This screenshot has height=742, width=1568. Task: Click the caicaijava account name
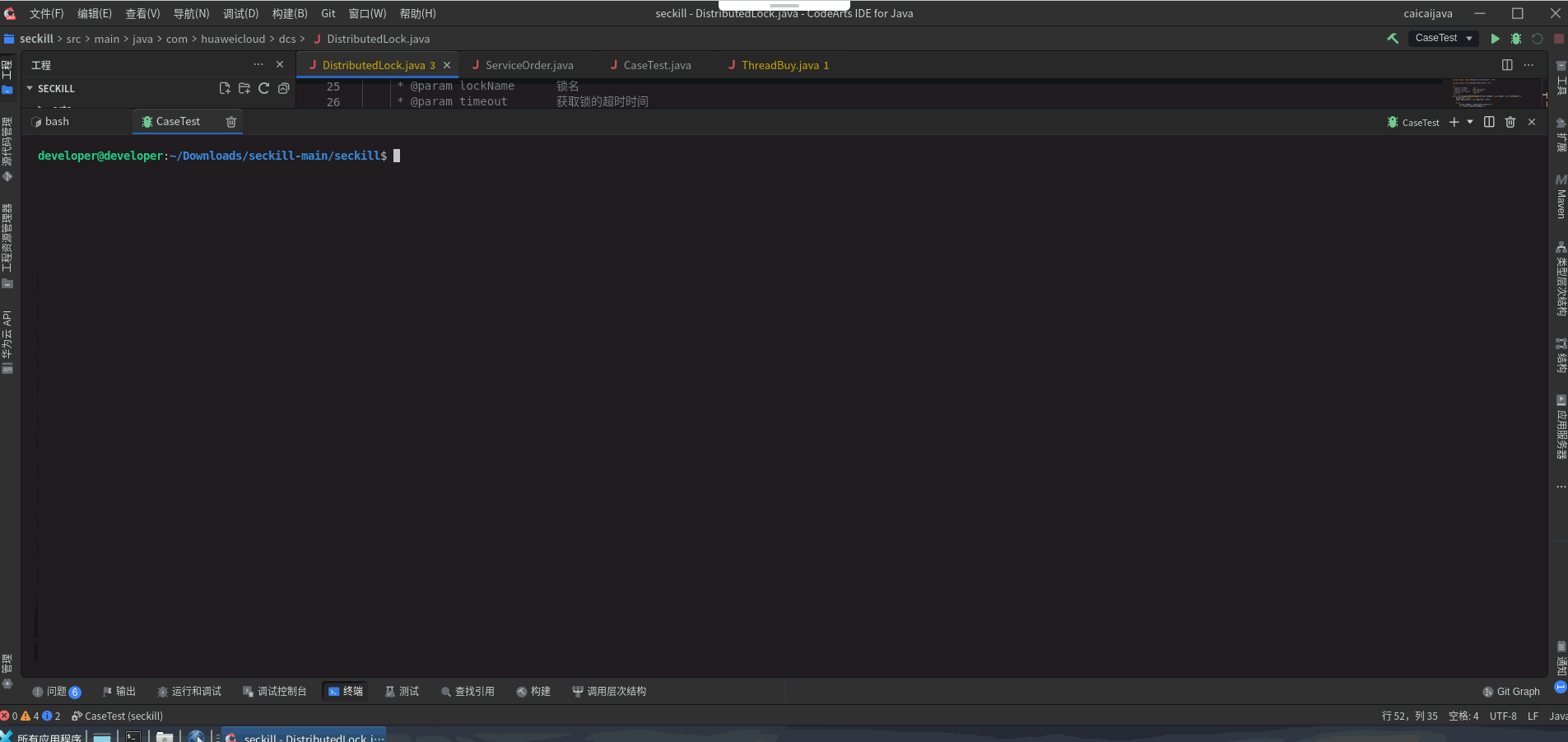click(x=1428, y=13)
